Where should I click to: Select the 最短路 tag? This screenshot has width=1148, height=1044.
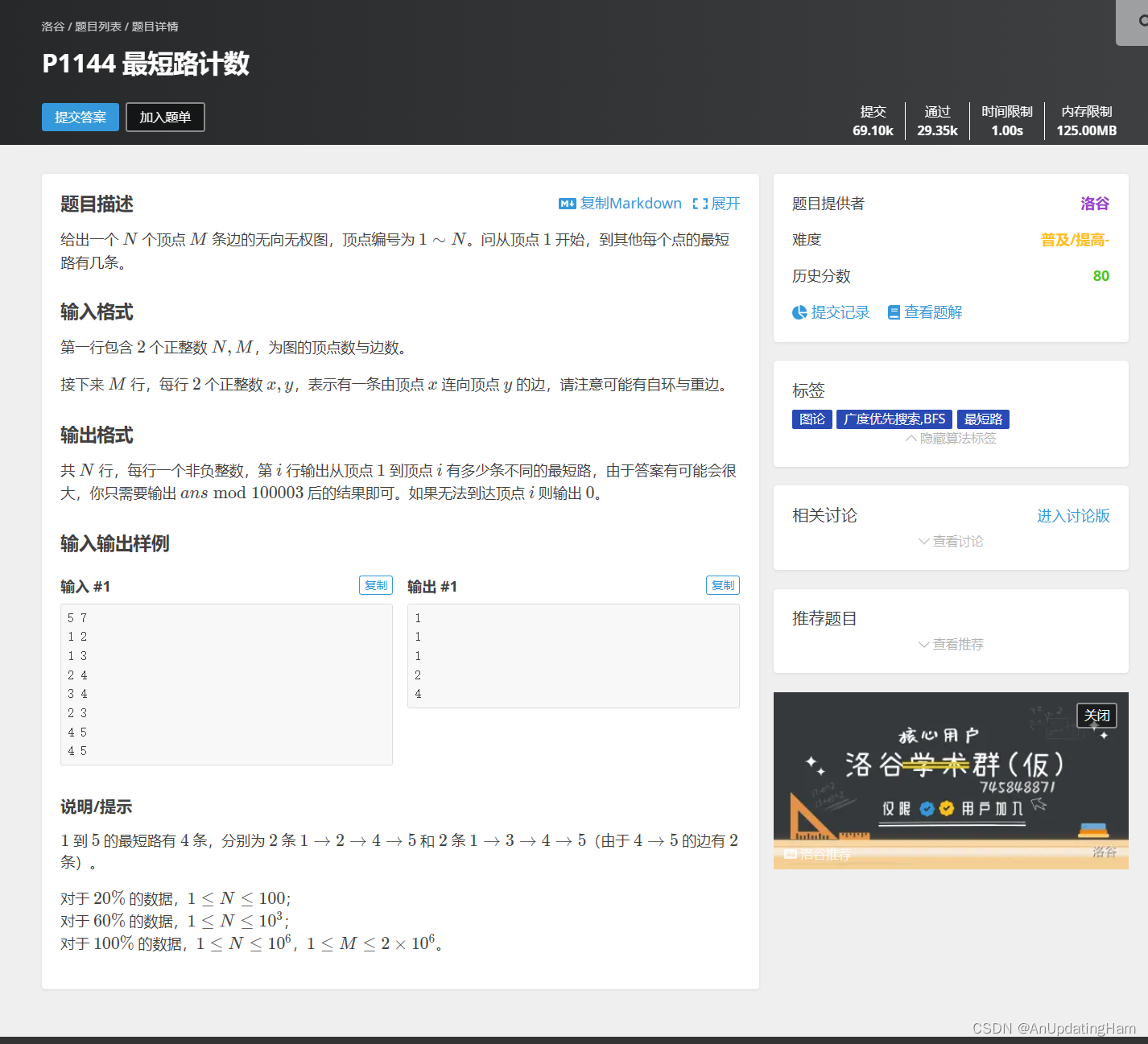pos(983,419)
